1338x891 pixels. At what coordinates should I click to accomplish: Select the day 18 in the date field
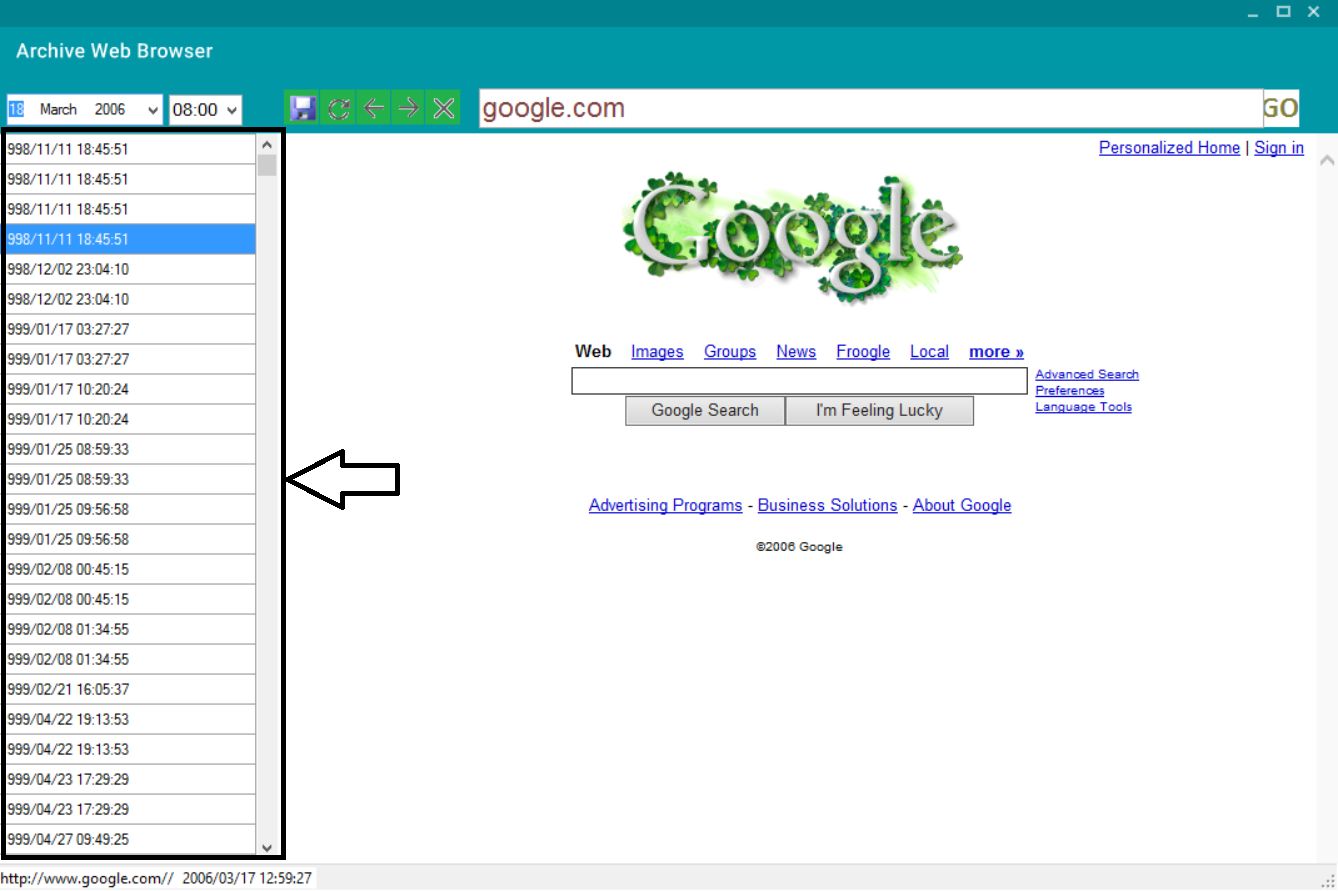(x=16, y=109)
